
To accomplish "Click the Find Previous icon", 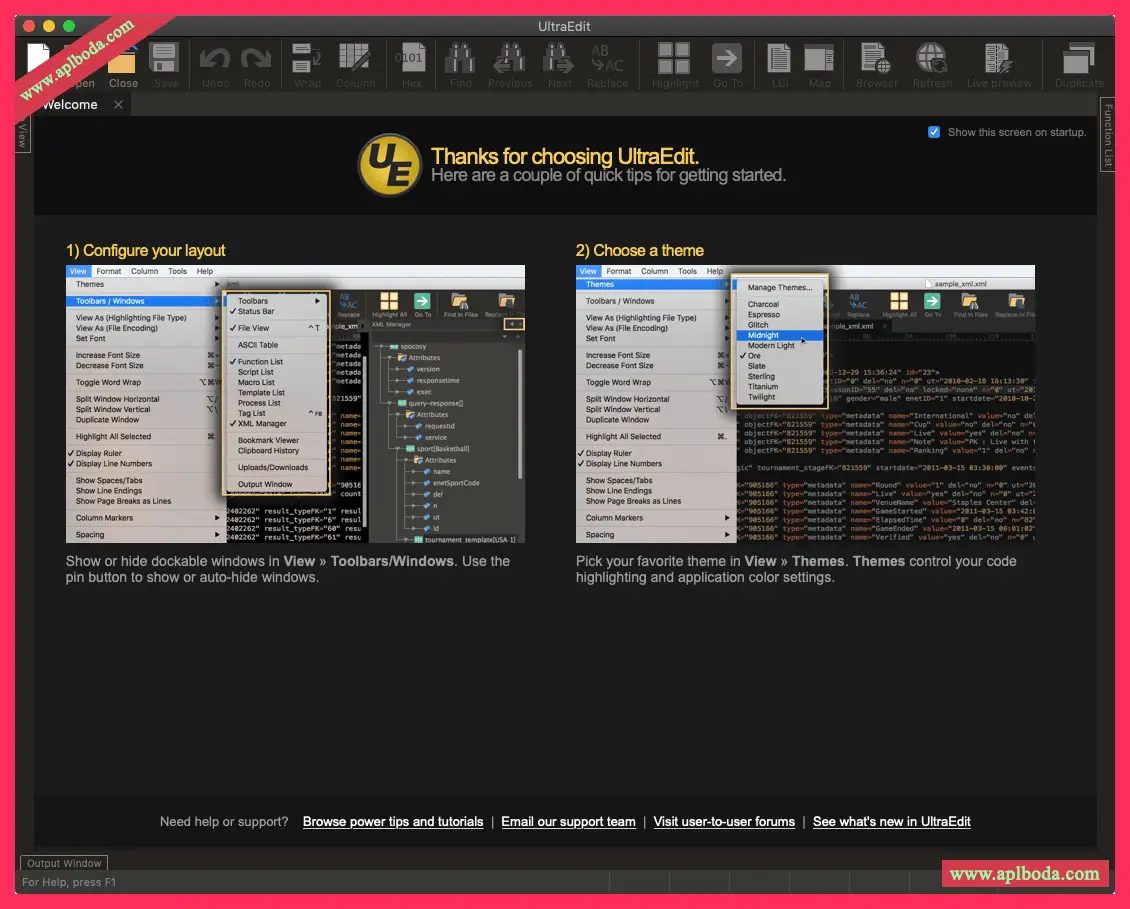I will pos(510,65).
